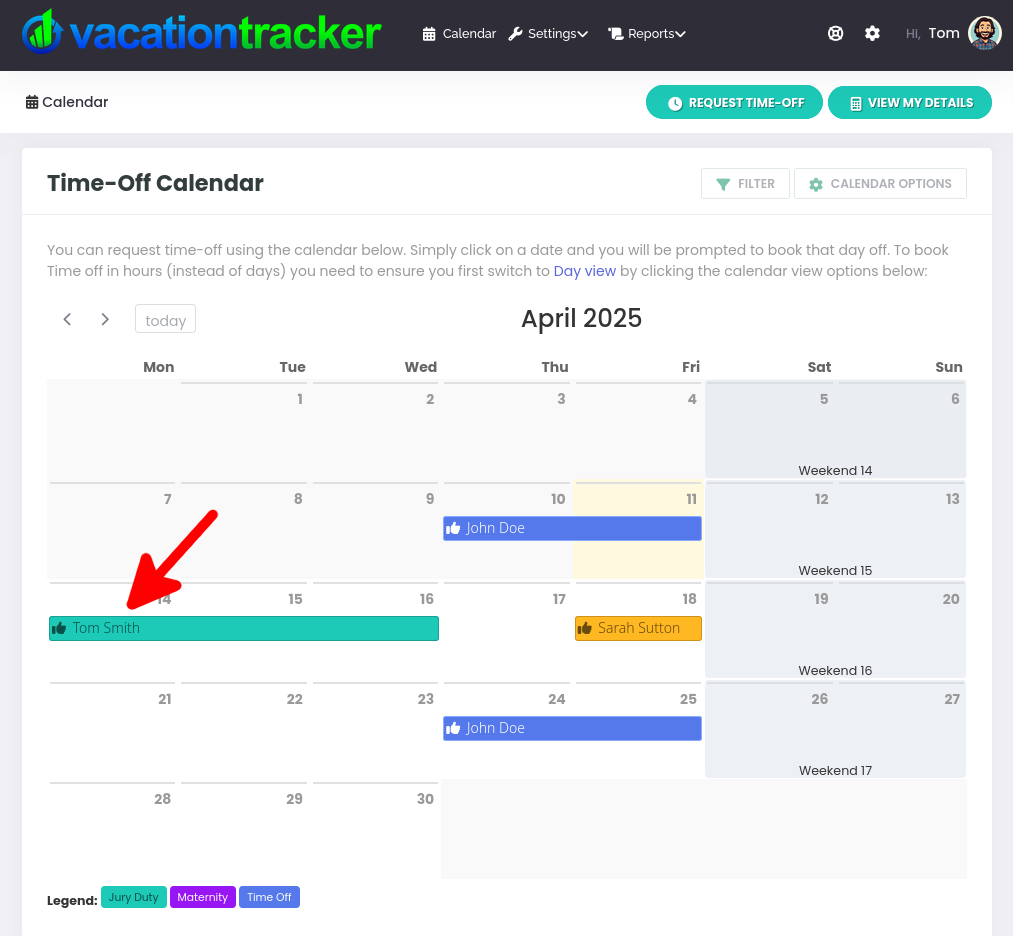The width and height of the screenshot is (1013, 936).
Task: Expand the Reports dropdown menu
Action: point(647,34)
